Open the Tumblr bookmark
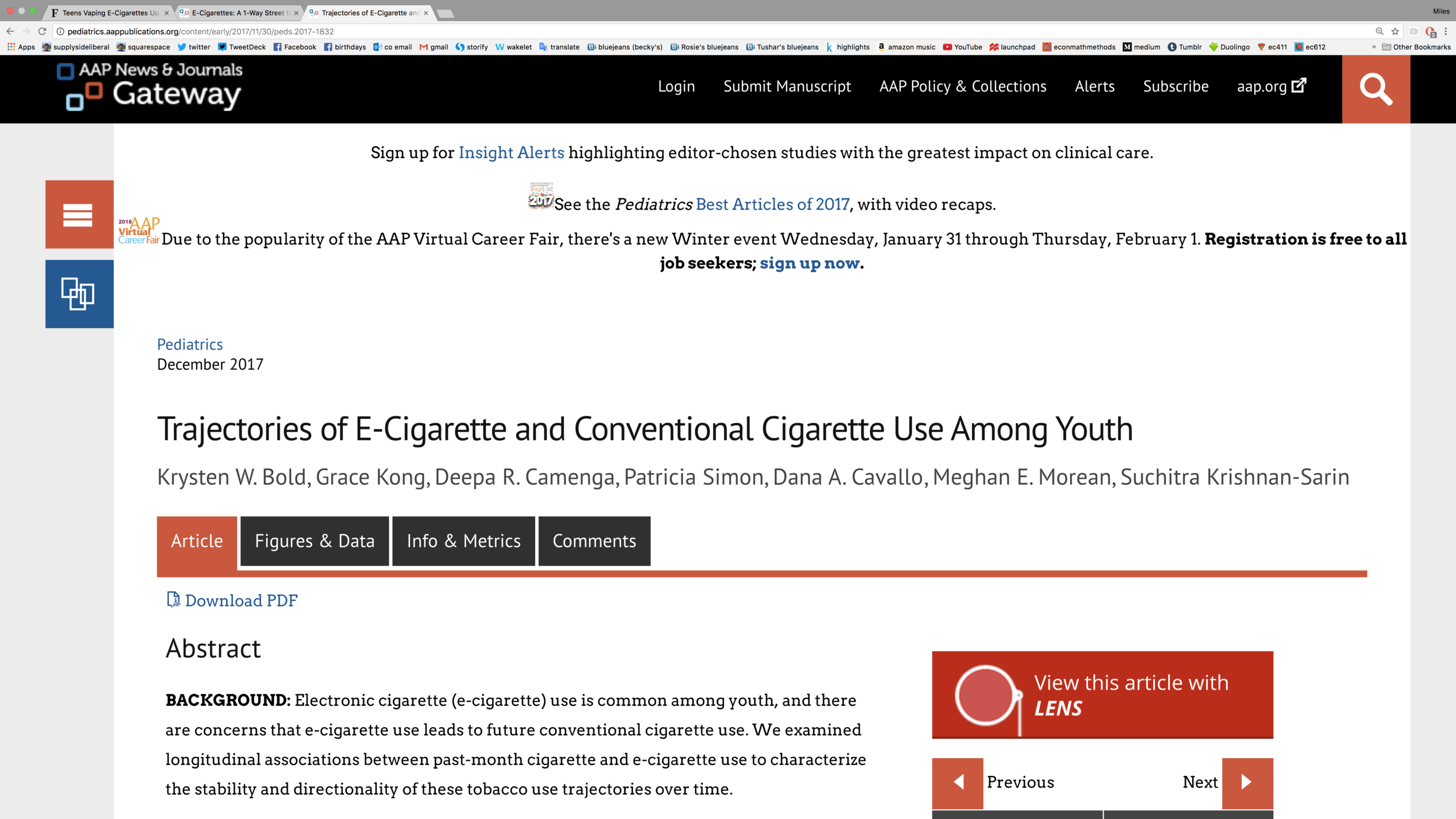This screenshot has width=1456, height=819. tap(1185, 47)
